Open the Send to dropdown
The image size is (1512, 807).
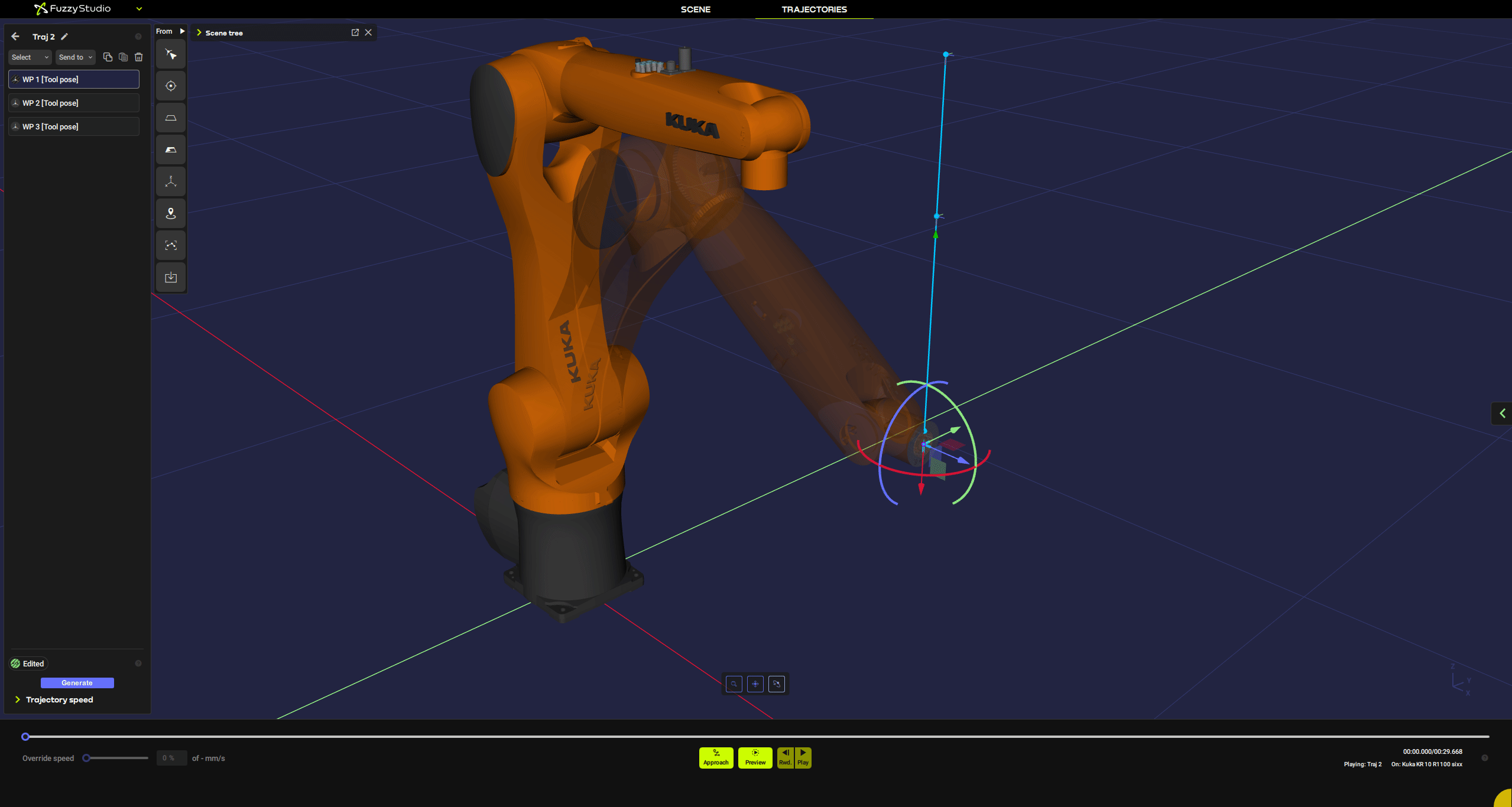pos(76,57)
